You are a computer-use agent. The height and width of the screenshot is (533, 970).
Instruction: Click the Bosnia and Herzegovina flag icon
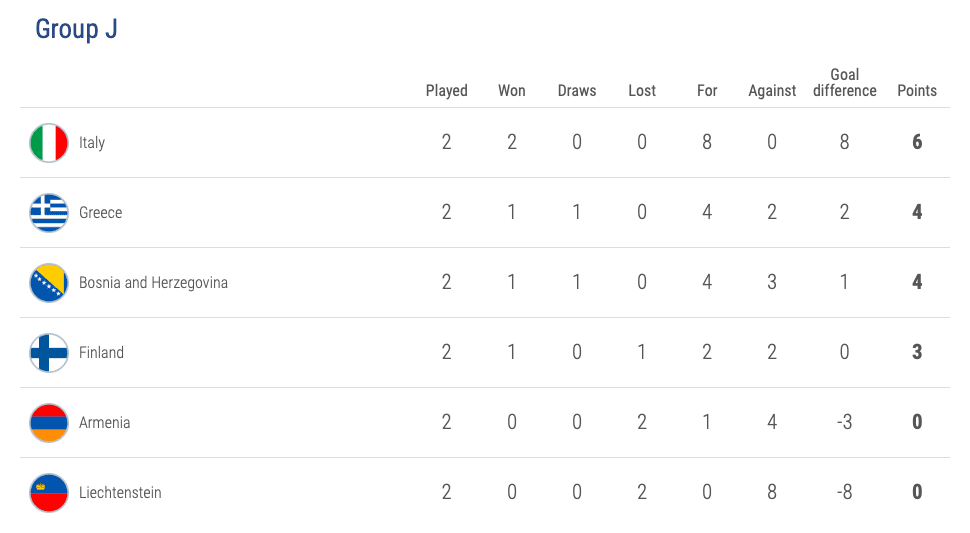pos(49,283)
